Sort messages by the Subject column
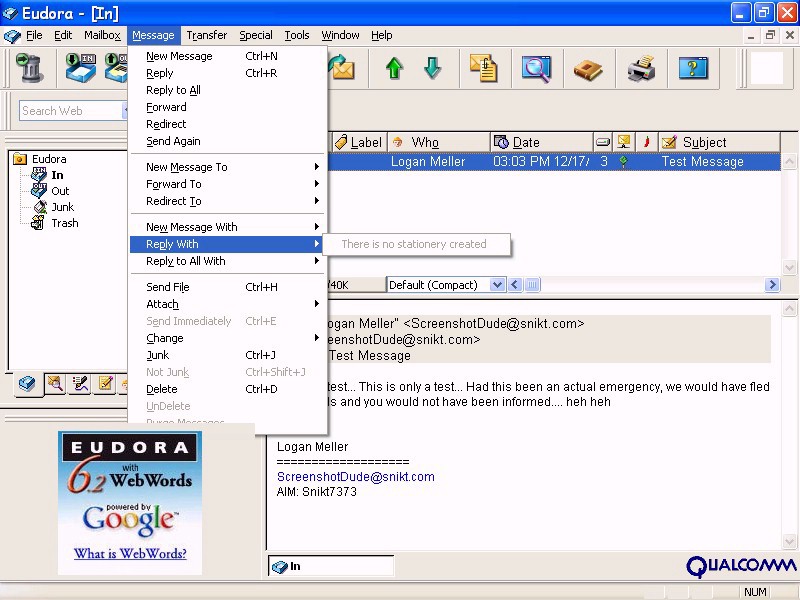Viewport: 800px width, 600px height. tap(719, 142)
